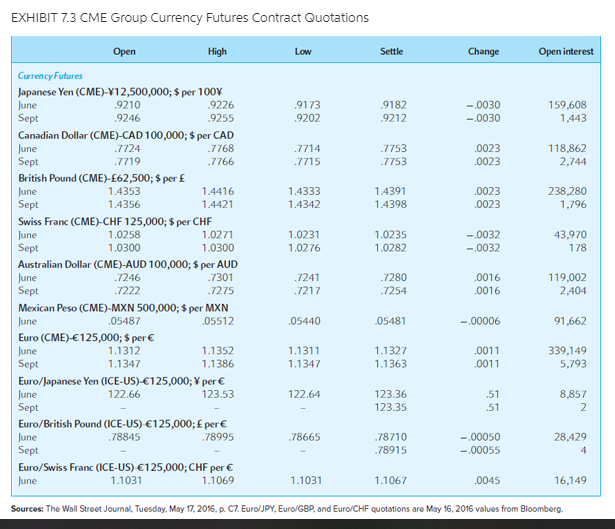
Task: Click Mexican Peso open interest 91,662
Action: coord(570,321)
